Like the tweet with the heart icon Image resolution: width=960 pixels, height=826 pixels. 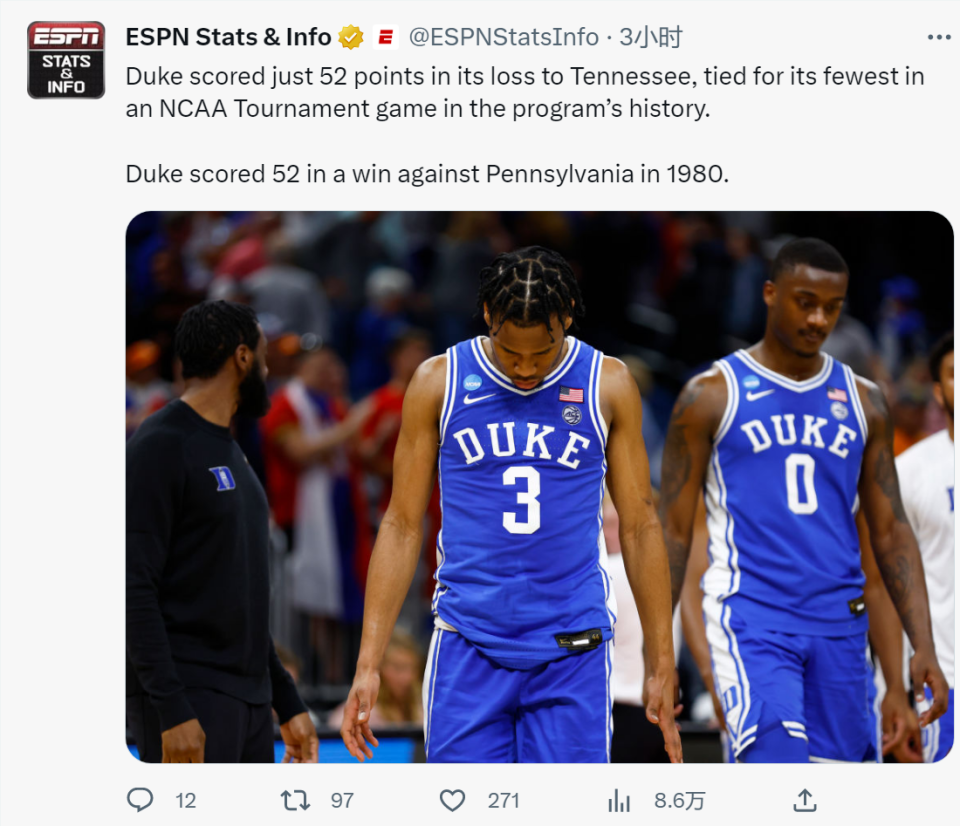tap(453, 799)
